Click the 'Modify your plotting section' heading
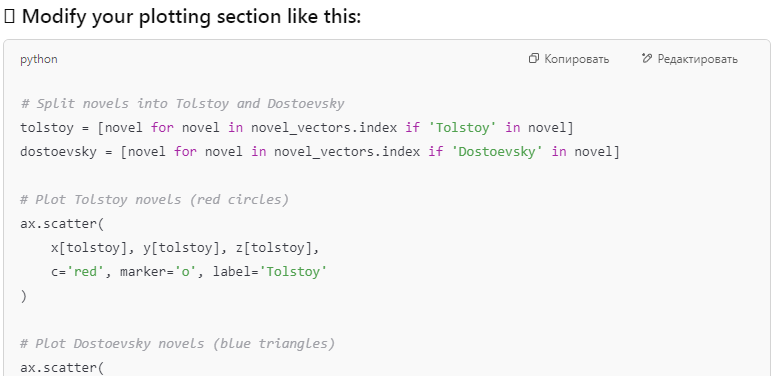 (x=191, y=17)
